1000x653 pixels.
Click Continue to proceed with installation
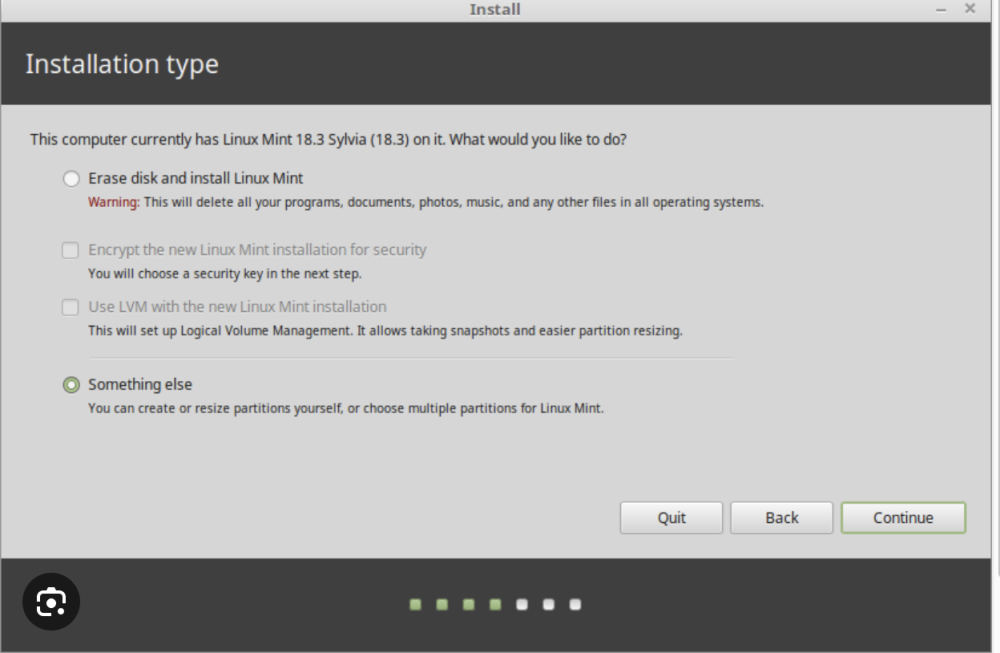(x=903, y=518)
